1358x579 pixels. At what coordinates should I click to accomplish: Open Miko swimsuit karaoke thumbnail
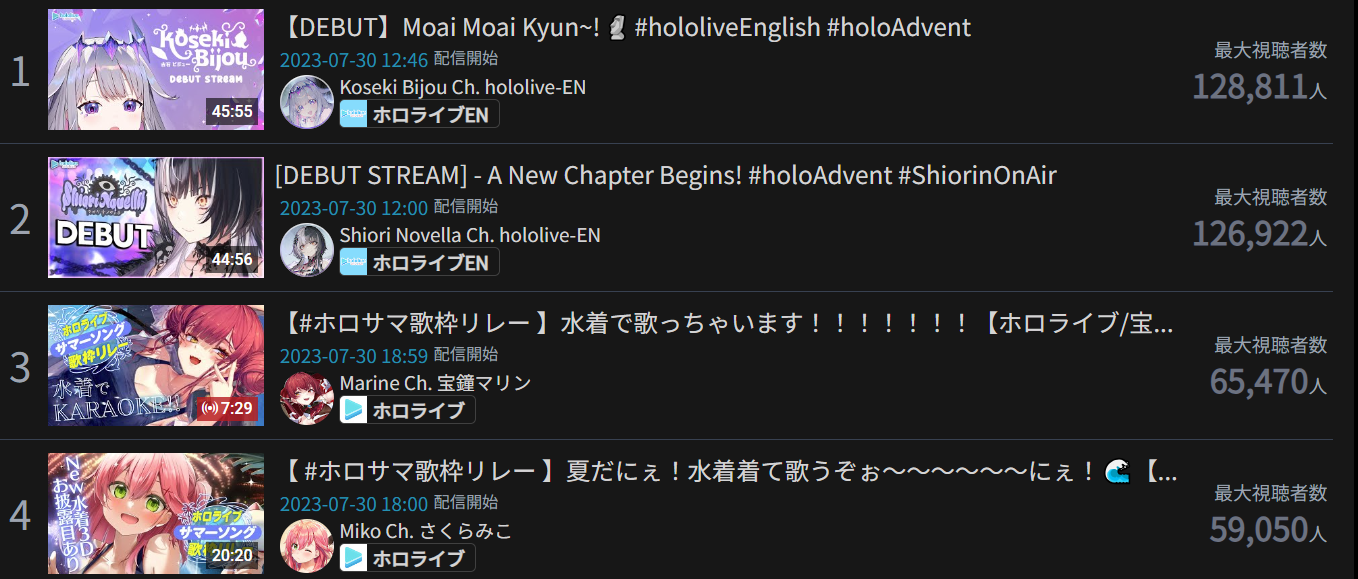coord(156,513)
